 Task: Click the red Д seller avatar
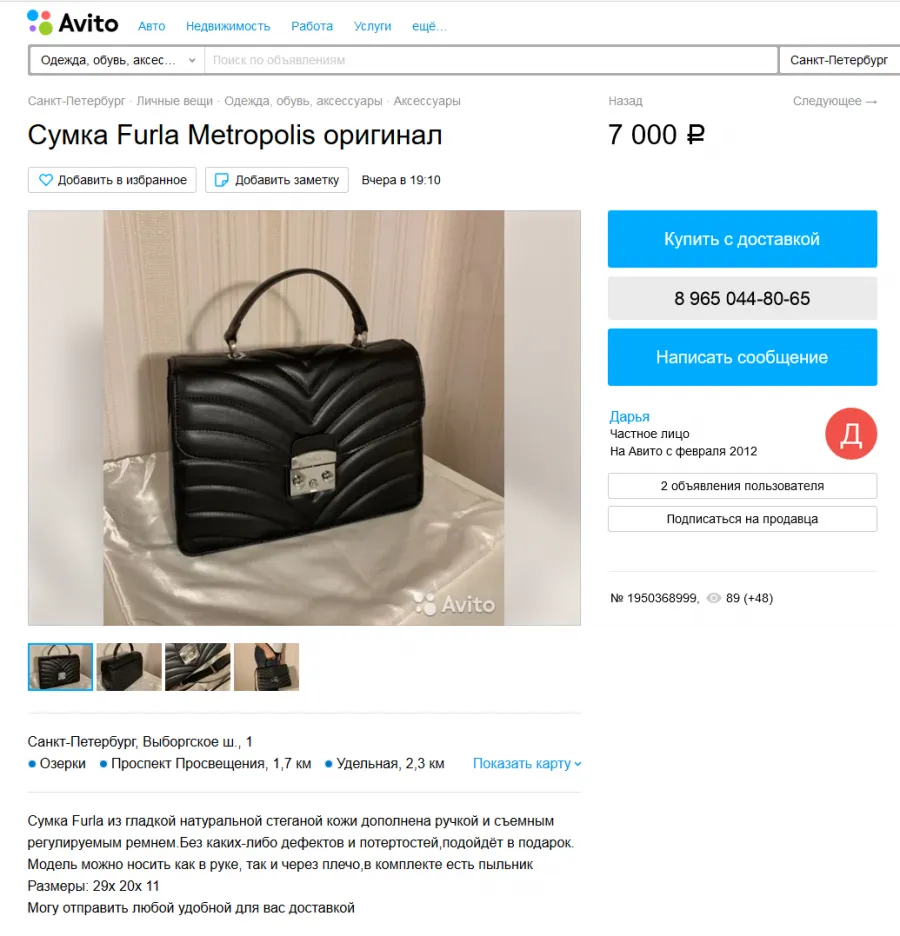(851, 433)
